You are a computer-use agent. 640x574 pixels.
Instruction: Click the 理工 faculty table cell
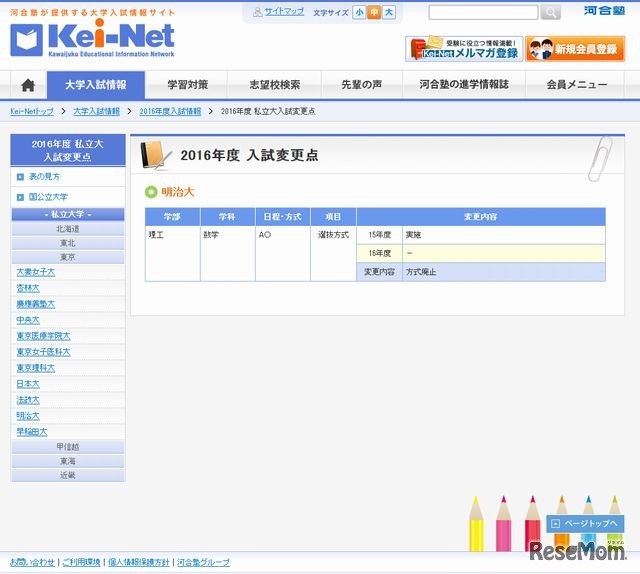pyautogui.click(x=173, y=253)
